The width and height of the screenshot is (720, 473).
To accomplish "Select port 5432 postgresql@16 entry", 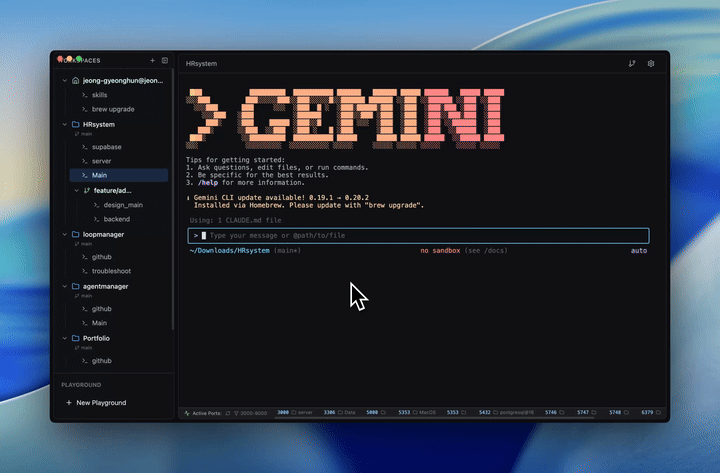I will click(506, 412).
